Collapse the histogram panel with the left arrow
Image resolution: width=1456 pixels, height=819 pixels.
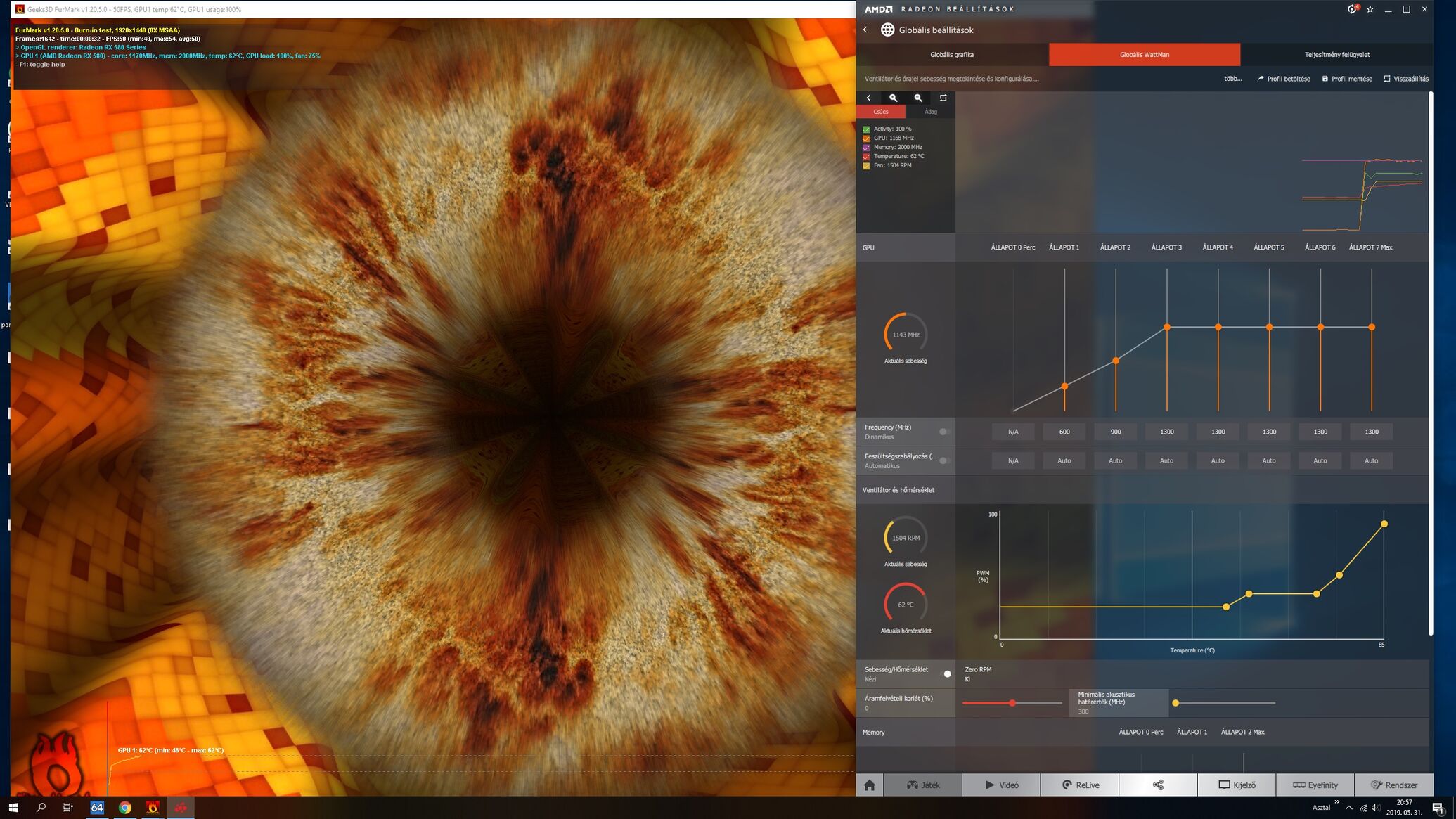[868, 98]
